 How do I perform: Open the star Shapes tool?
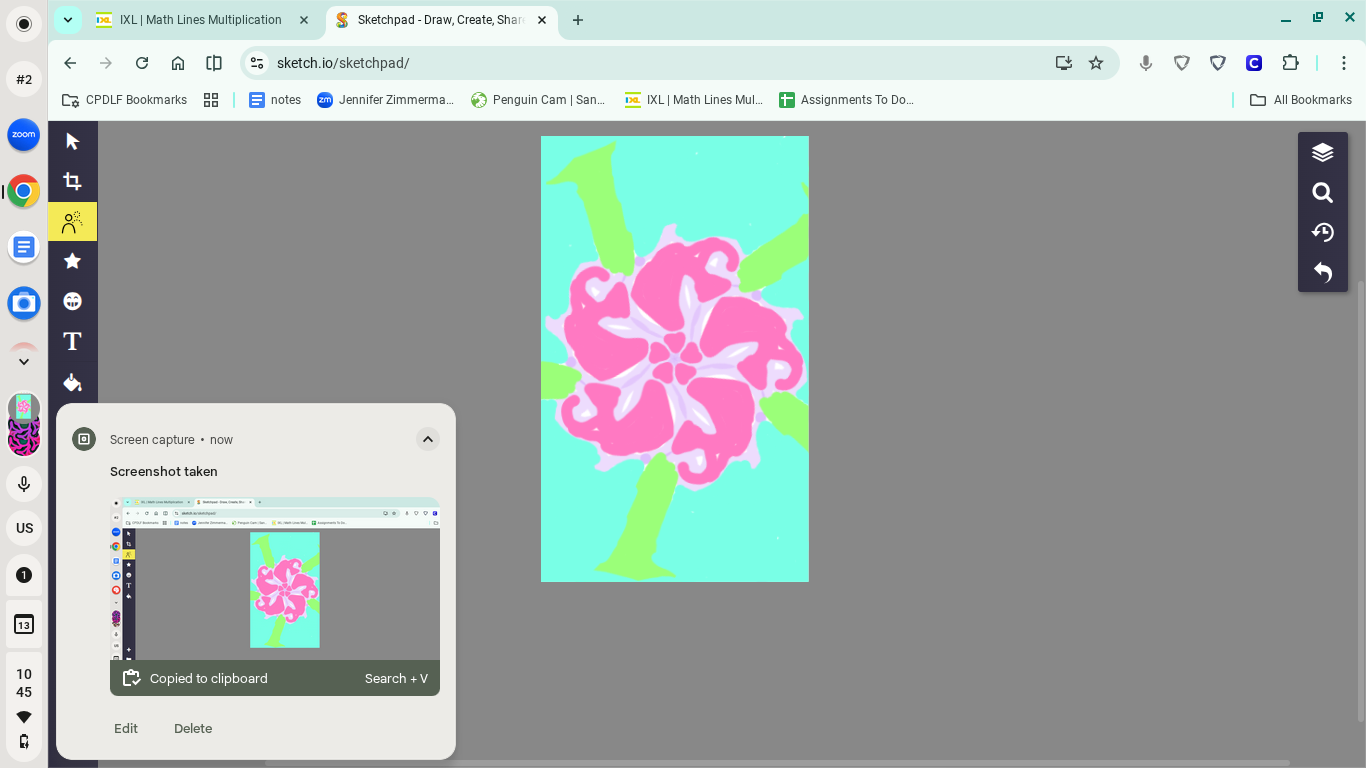(x=72, y=261)
